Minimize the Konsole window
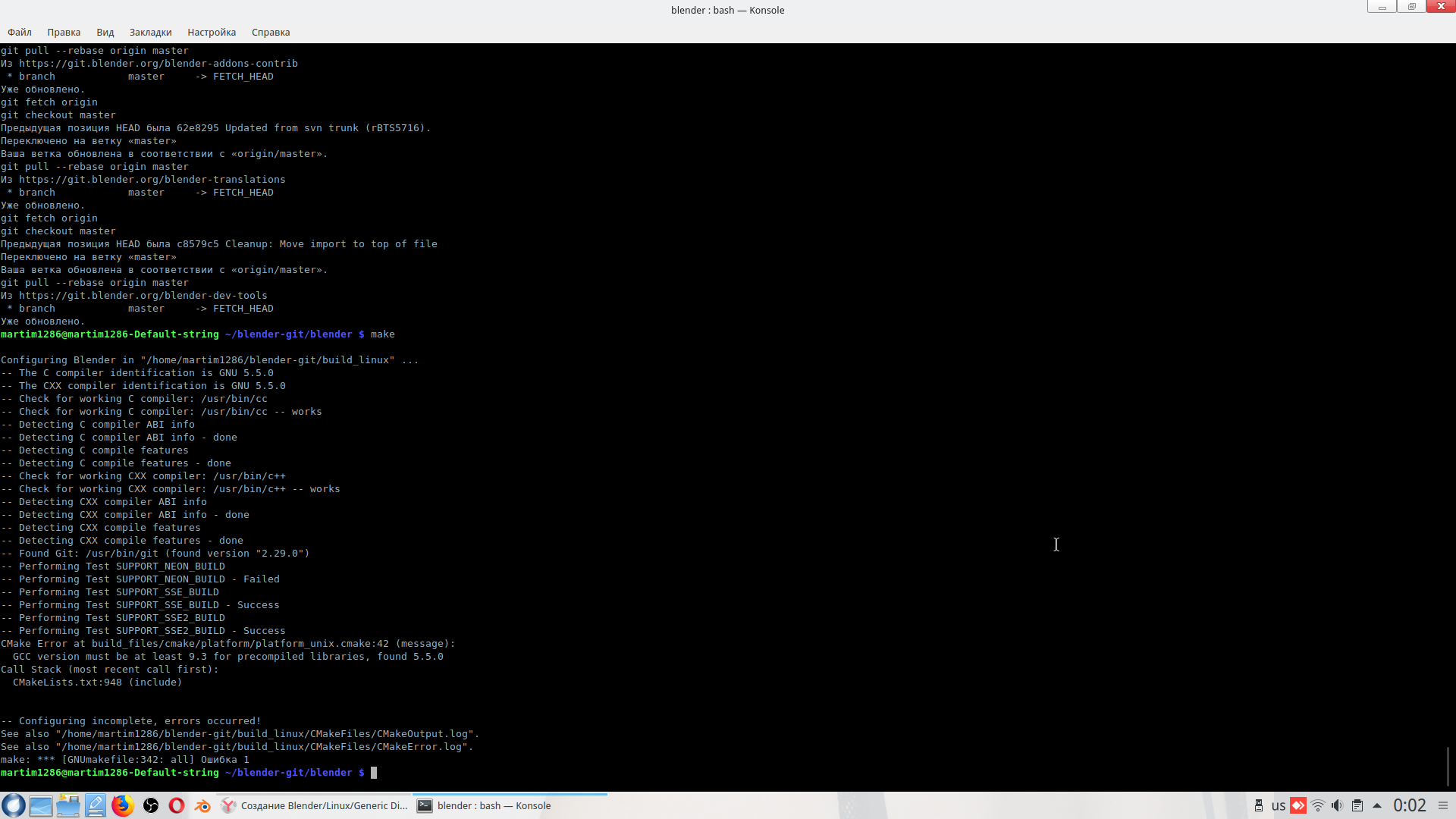Screen dimensions: 1456x819 click(1382, 7)
